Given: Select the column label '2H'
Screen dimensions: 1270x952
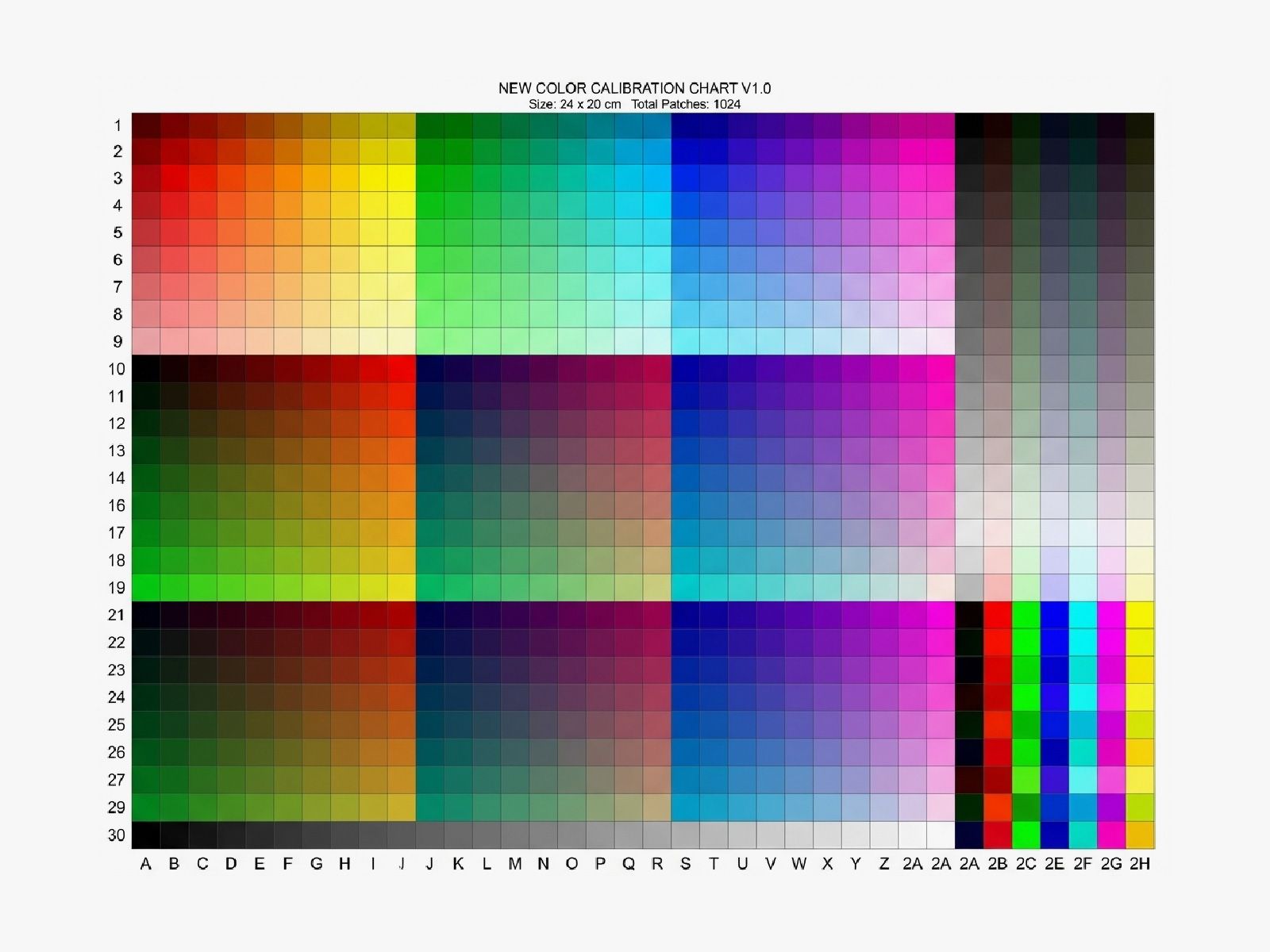Looking at the screenshot, I should tap(1140, 864).
